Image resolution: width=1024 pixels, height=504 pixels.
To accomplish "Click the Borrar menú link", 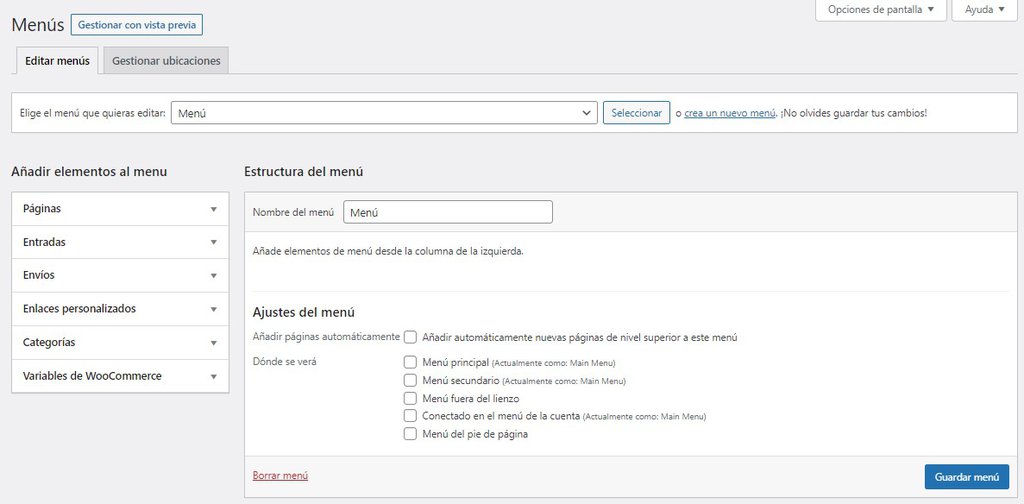I will click(x=280, y=476).
